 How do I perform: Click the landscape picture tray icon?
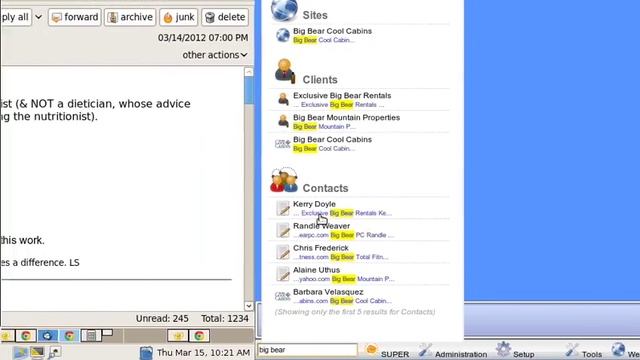[20, 352]
